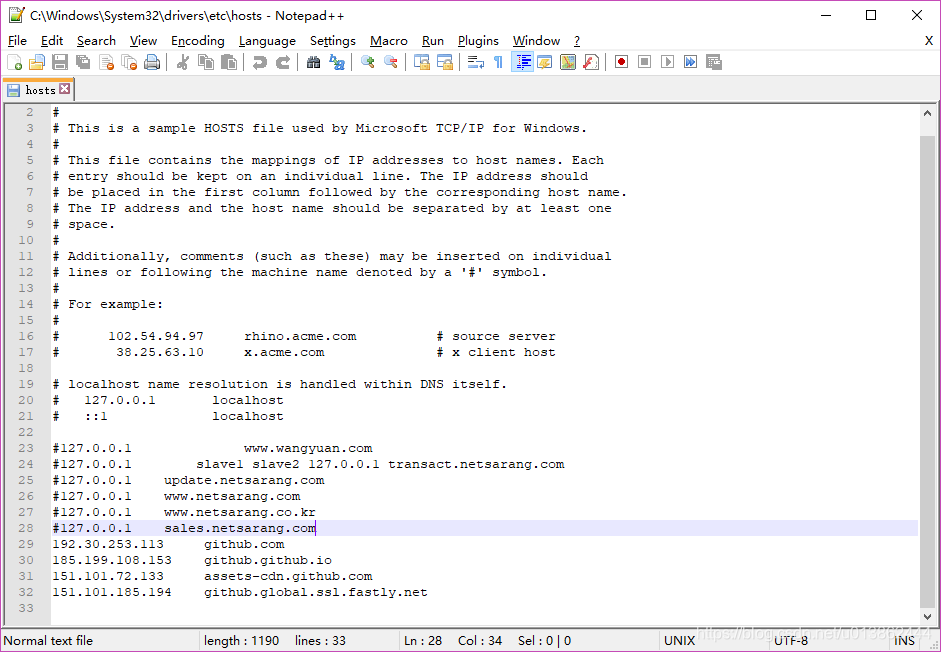Click the Save All icon
941x652 pixels.
point(83,62)
